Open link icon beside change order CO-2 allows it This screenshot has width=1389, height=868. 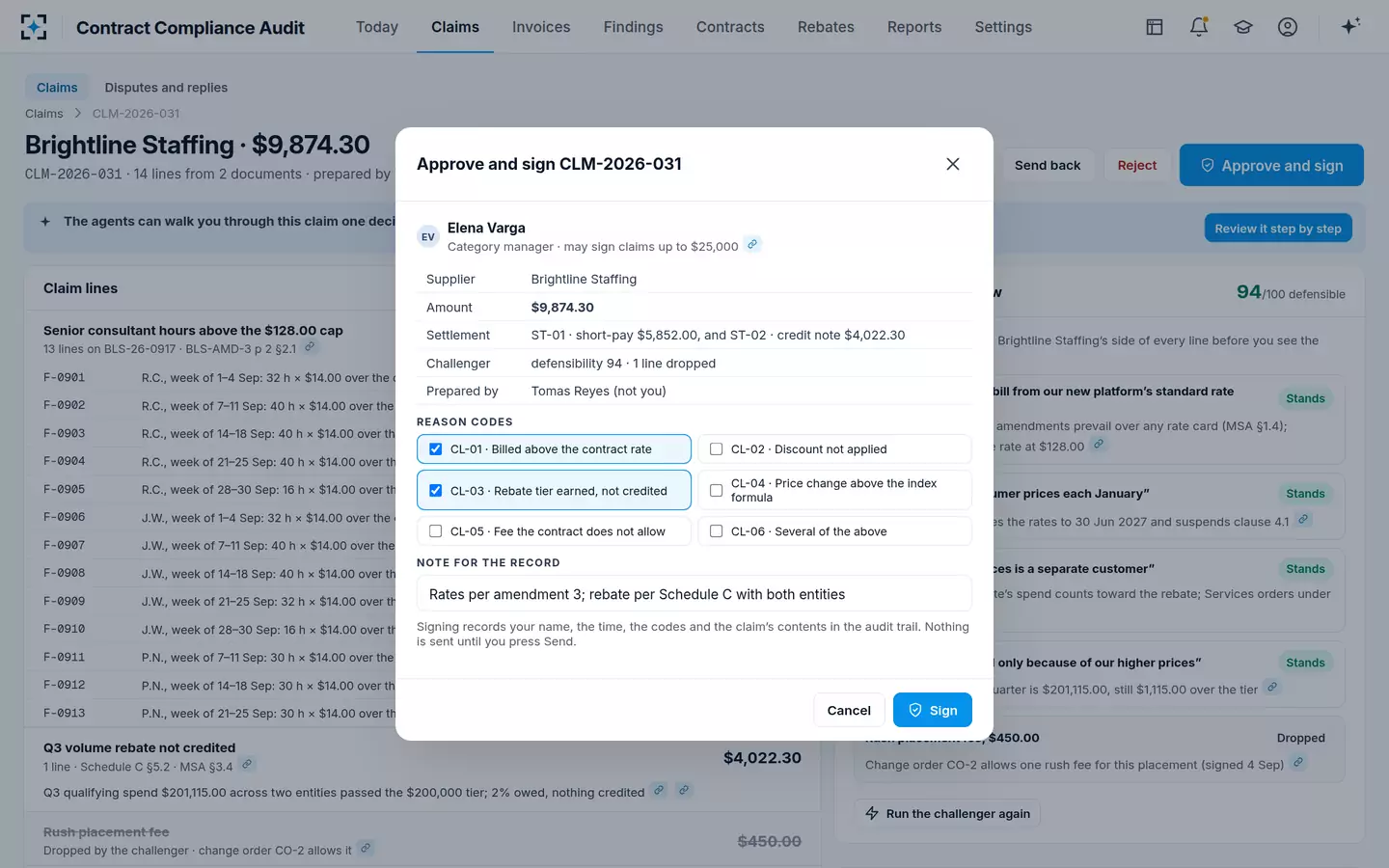coord(366,849)
